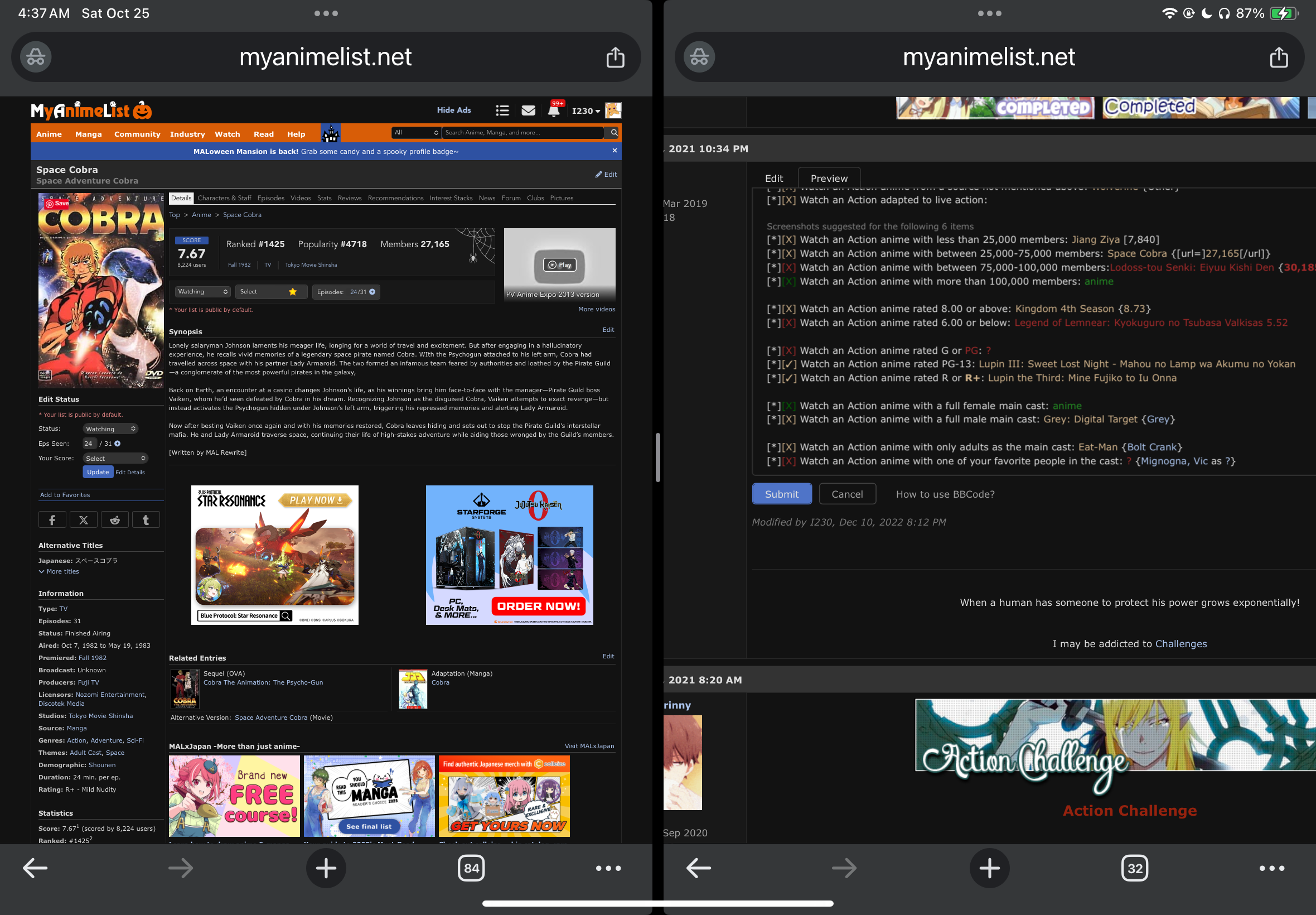Tap left browser share icon
The image size is (1316, 915).
[615, 57]
